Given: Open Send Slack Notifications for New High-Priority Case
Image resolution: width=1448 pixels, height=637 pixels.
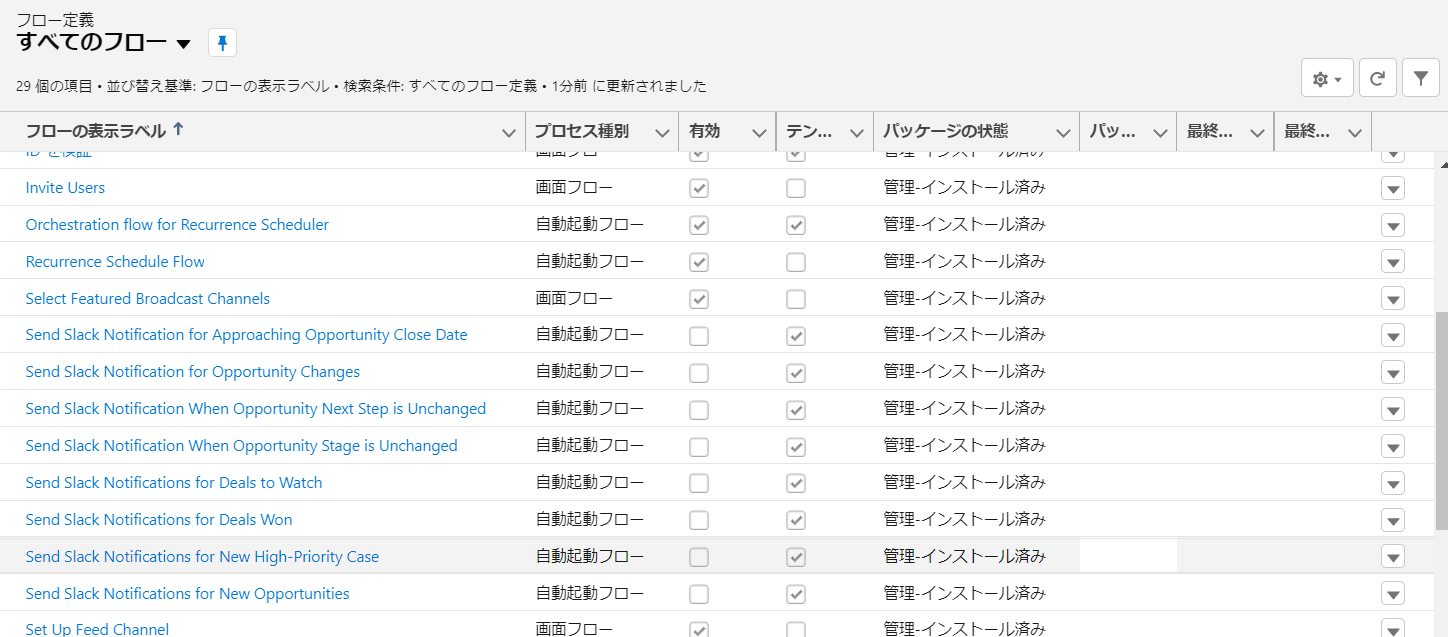Looking at the screenshot, I should [x=202, y=557].
